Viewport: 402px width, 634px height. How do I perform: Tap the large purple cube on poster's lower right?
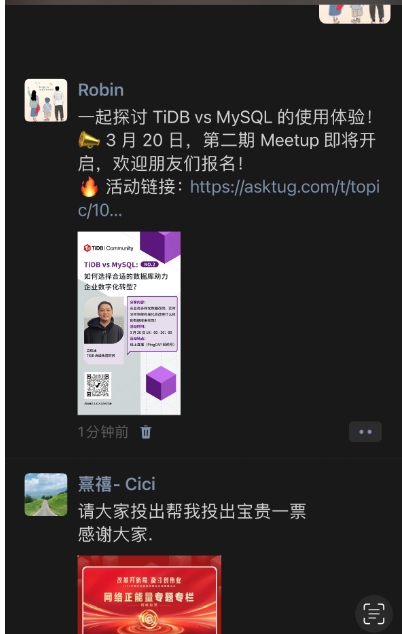click(x=161, y=383)
